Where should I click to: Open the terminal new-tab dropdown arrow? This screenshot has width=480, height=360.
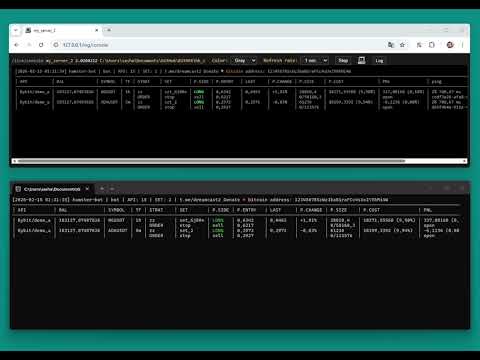pos(112,189)
